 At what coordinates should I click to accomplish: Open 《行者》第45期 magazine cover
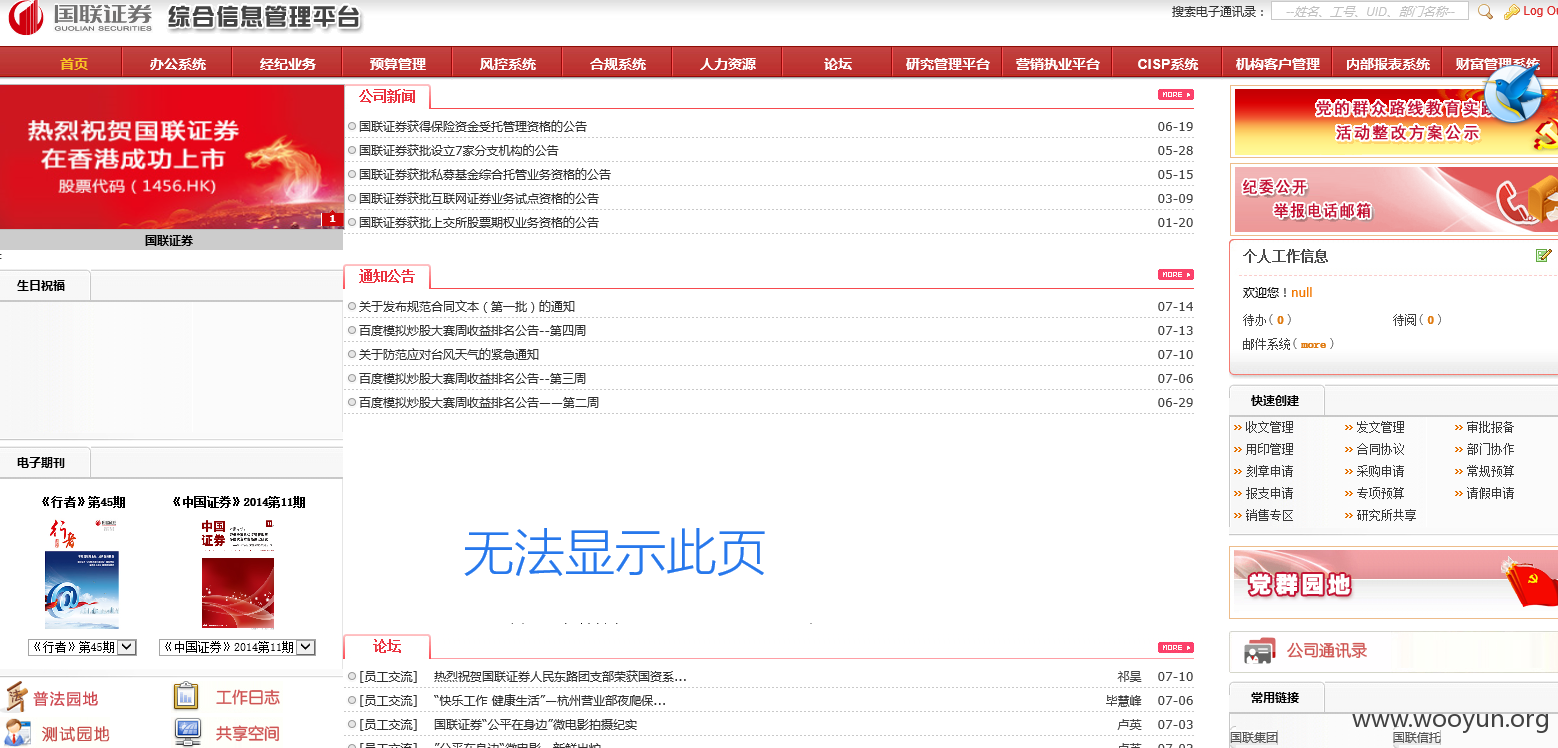(x=81, y=573)
